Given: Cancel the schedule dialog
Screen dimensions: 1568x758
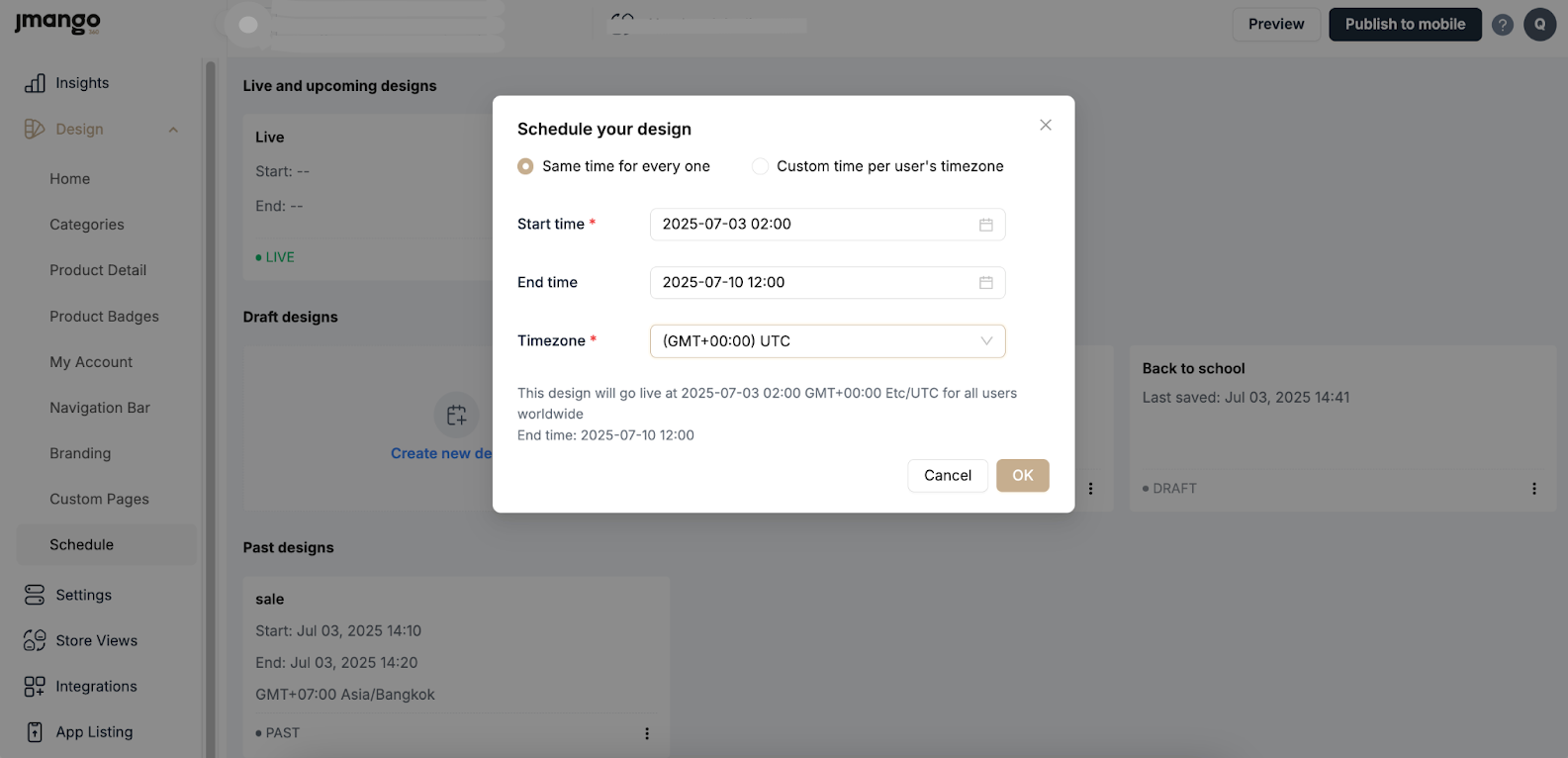Looking at the screenshot, I should pos(947,476).
